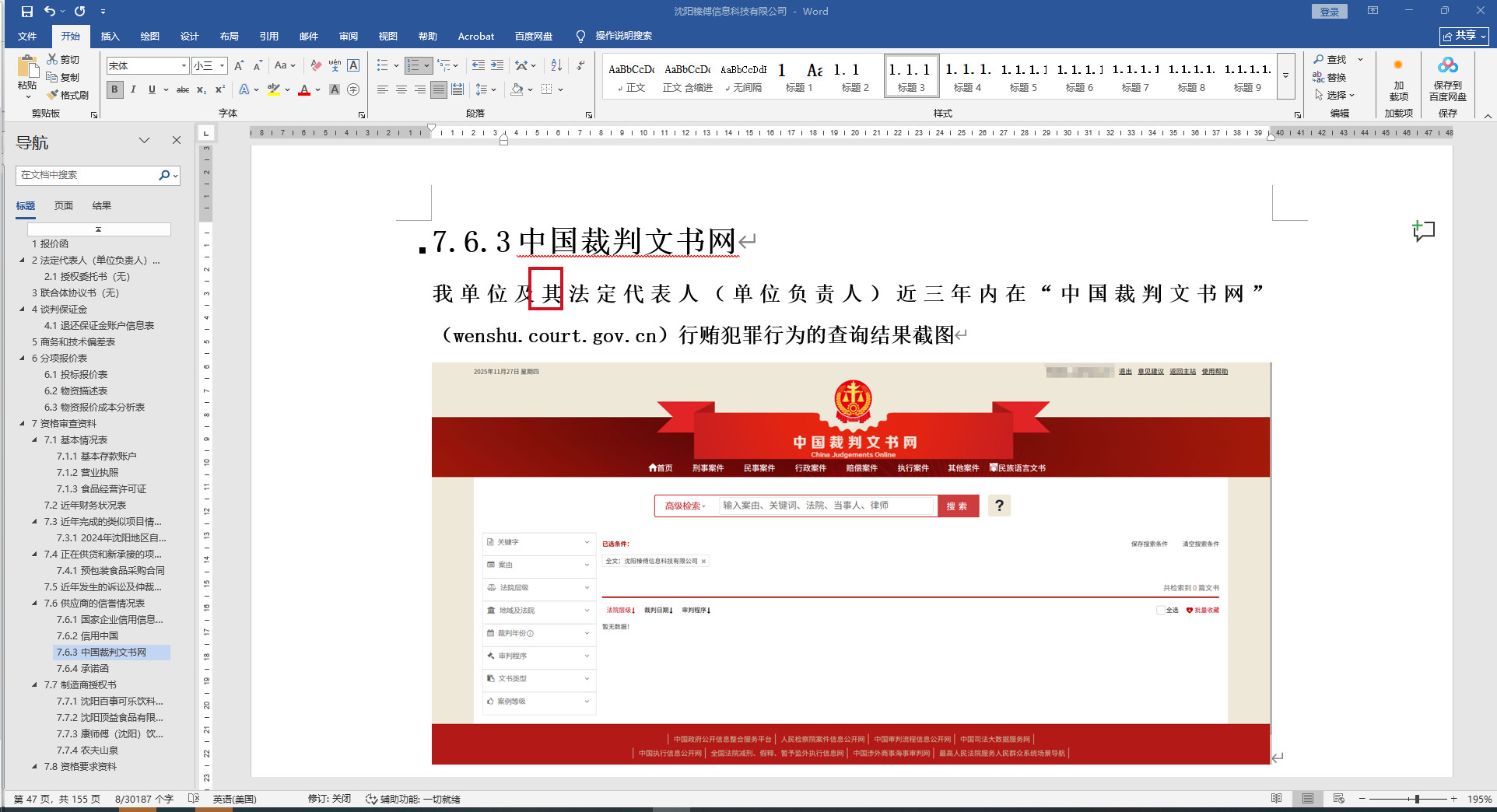Image resolution: width=1497 pixels, height=812 pixels.
Task: Collapse the 7.6 供应商的信誉情况表 tree node
Action: tap(34, 604)
